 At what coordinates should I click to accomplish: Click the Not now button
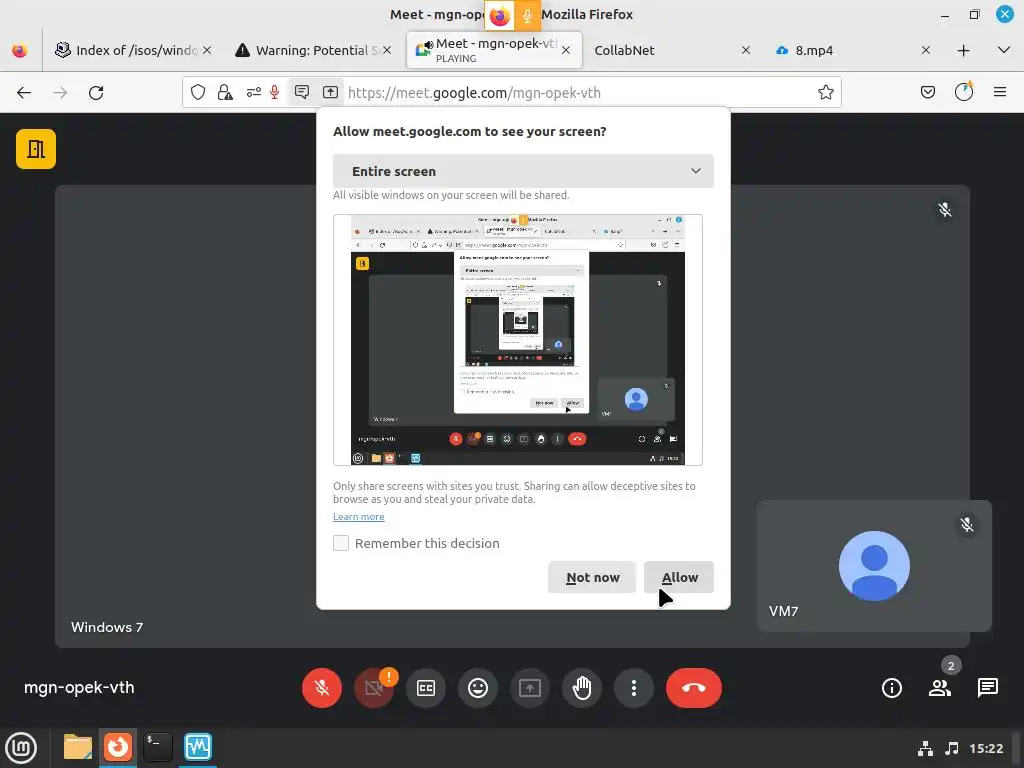[592, 577]
